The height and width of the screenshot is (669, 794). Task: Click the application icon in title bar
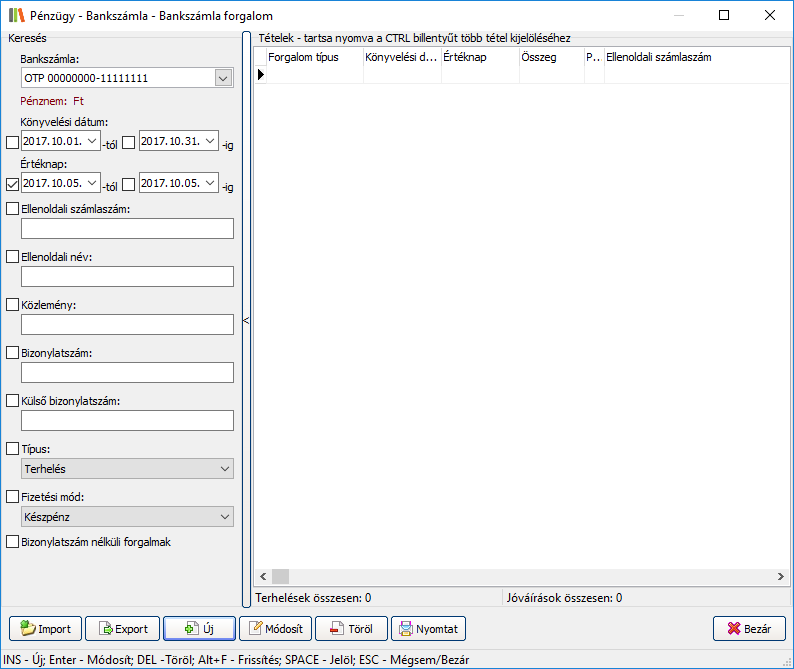coord(16,16)
